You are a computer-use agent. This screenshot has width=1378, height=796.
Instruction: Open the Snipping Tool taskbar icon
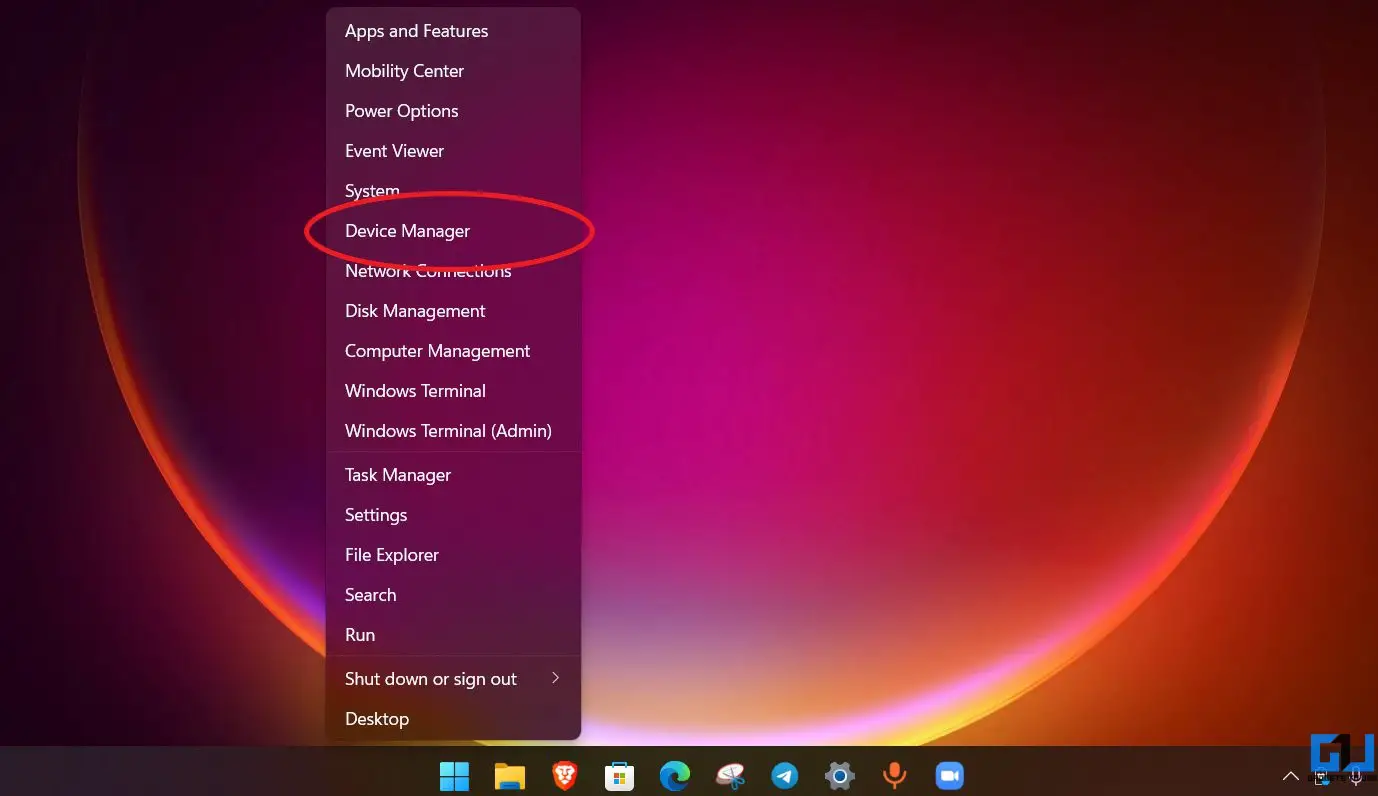(730, 775)
